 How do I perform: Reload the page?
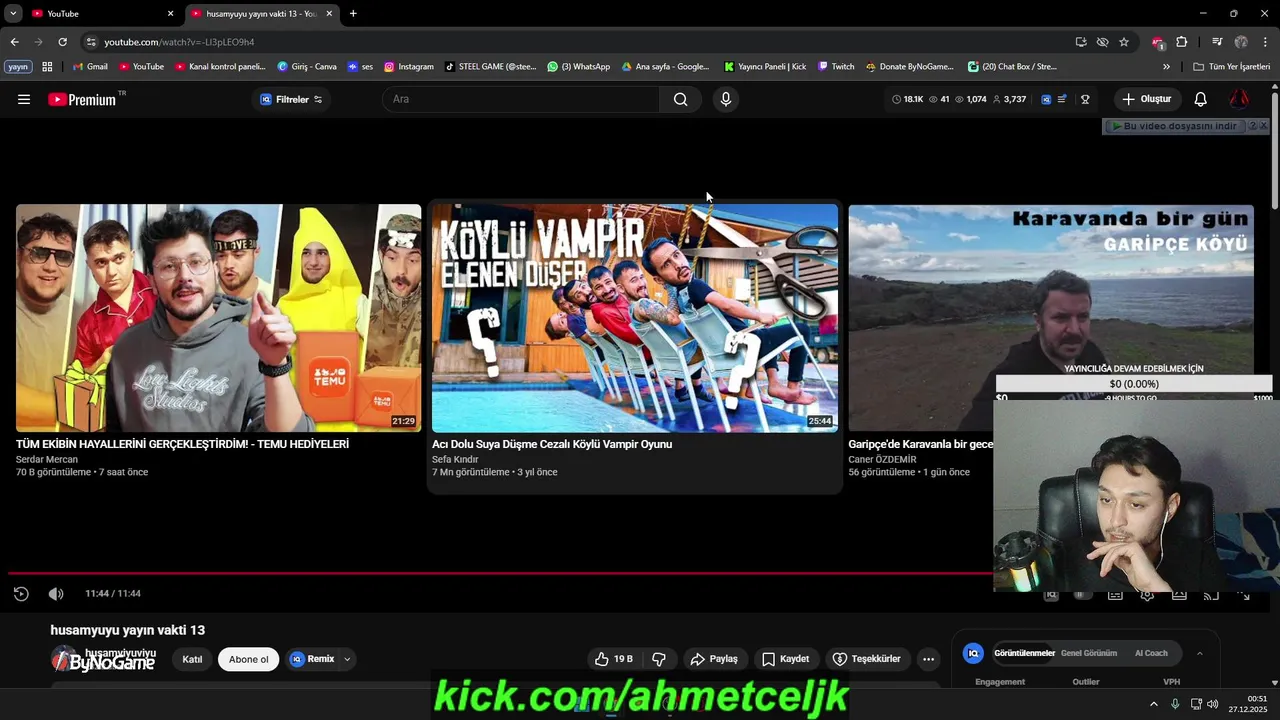click(62, 42)
